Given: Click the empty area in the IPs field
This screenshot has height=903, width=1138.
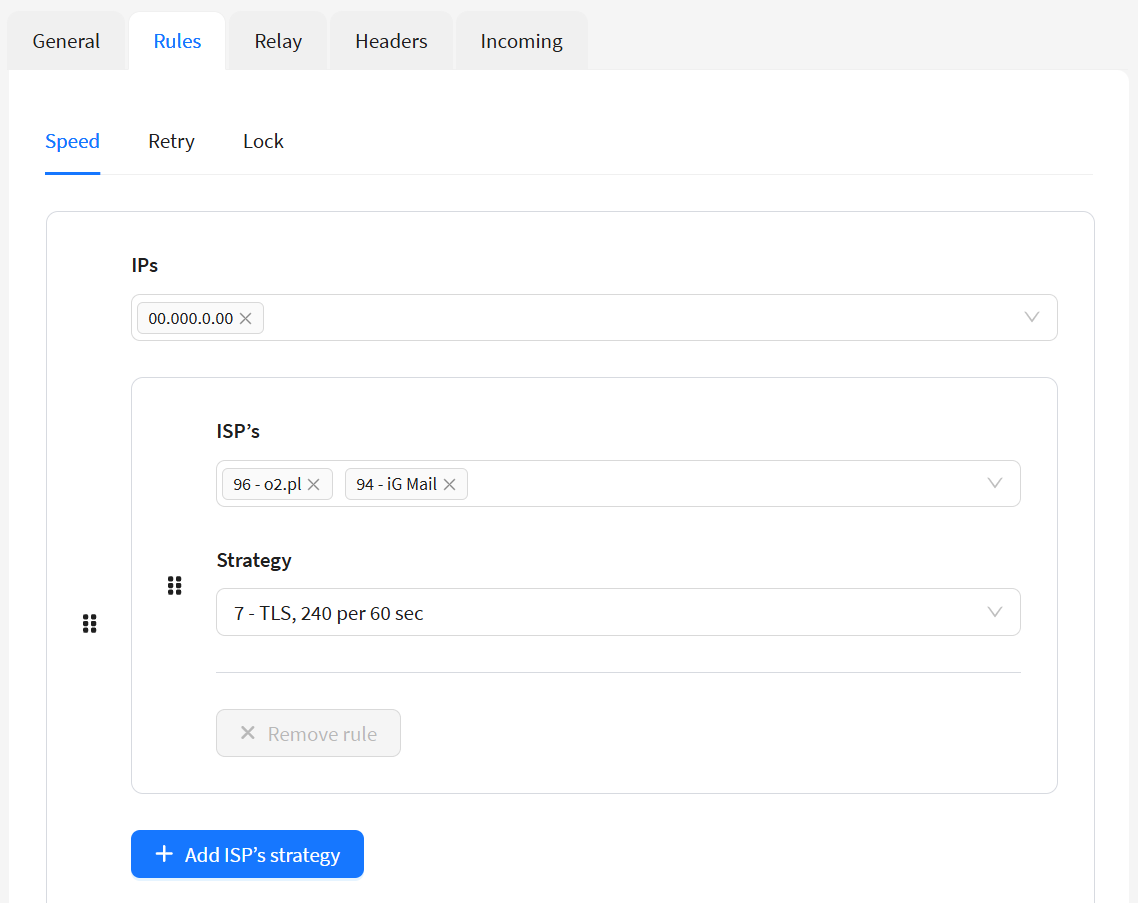Looking at the screenshot, I should click(x=630, y=318).
